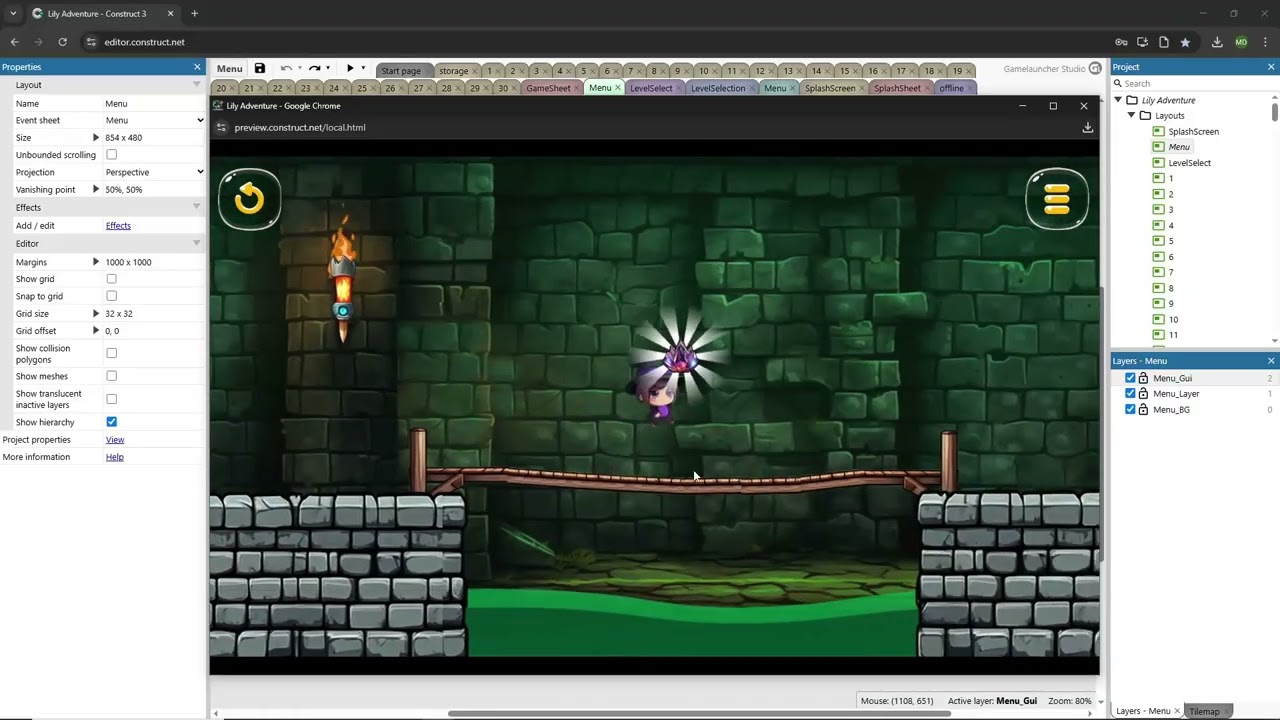Enable the Show grid checkbox
The height and width of the screenshot is (720, 1280).
coord(111,279)
